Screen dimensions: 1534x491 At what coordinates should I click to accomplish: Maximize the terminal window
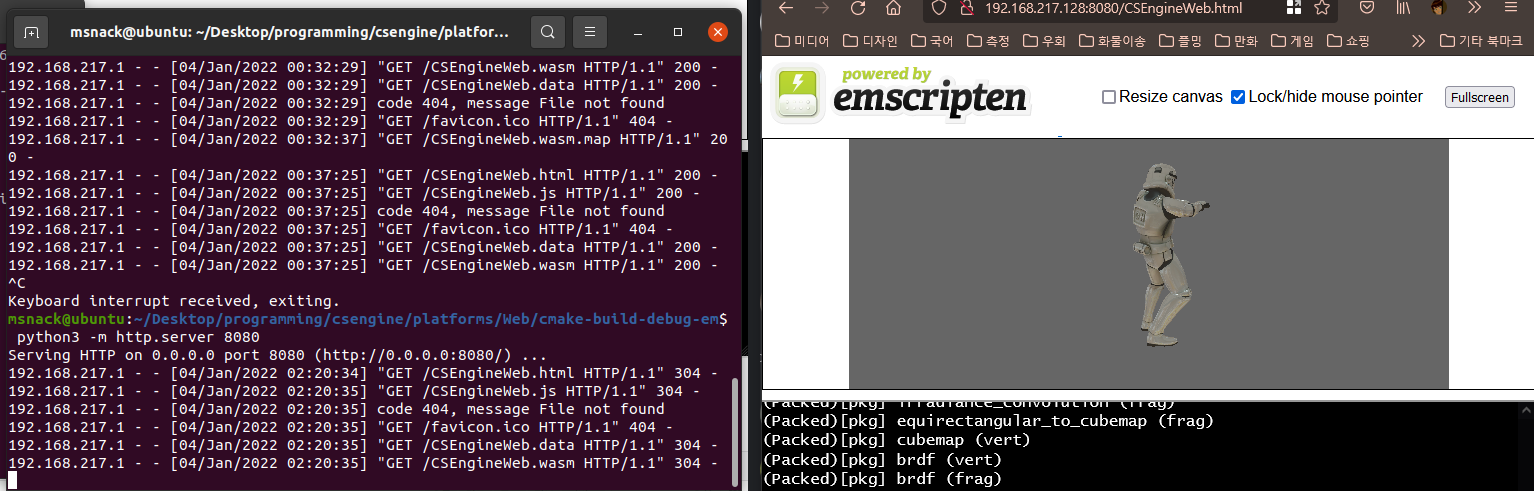678,32
